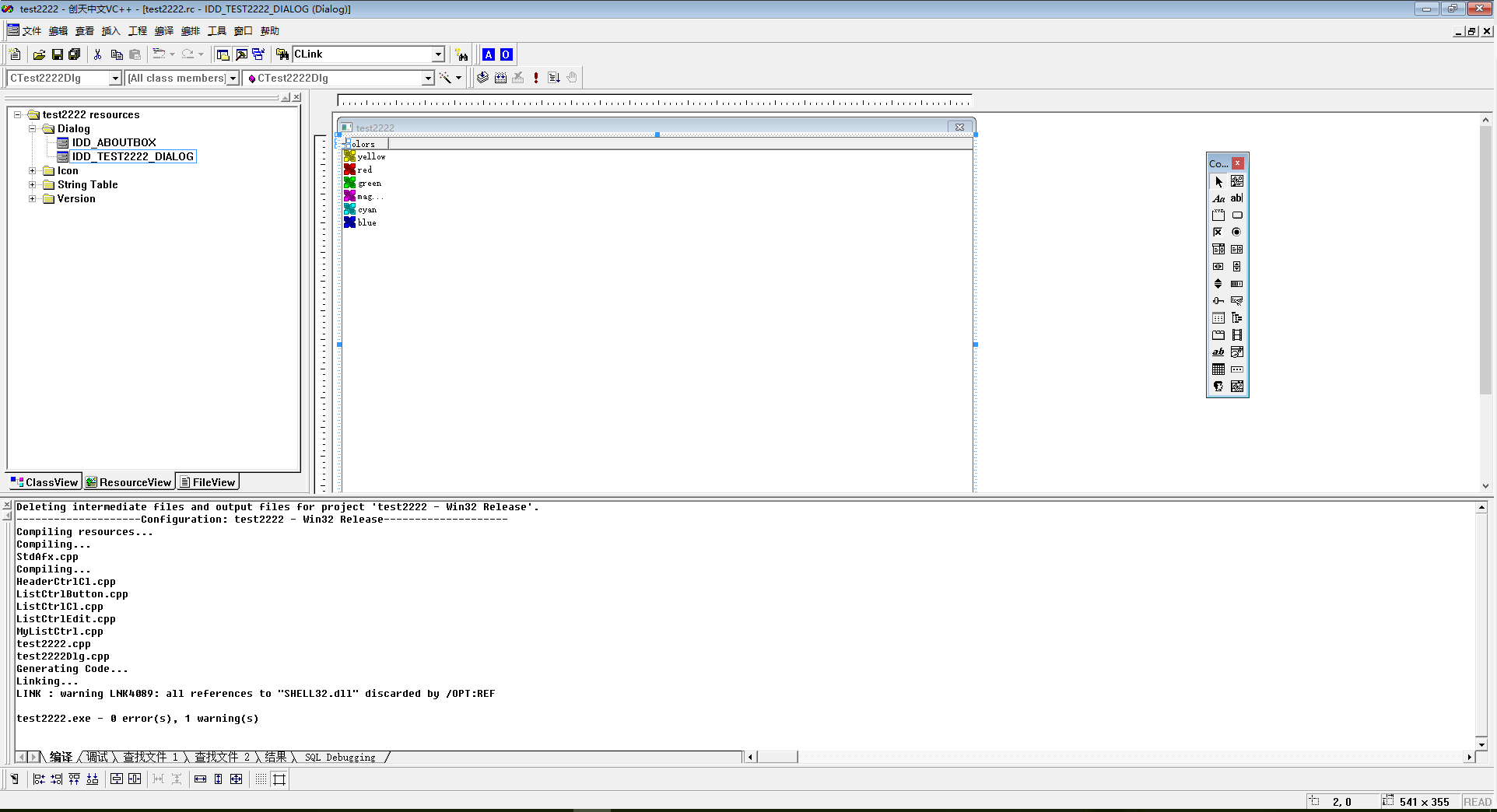Open the 工程 (Project) menu
1497x812 pixels.
coord(138,31)
